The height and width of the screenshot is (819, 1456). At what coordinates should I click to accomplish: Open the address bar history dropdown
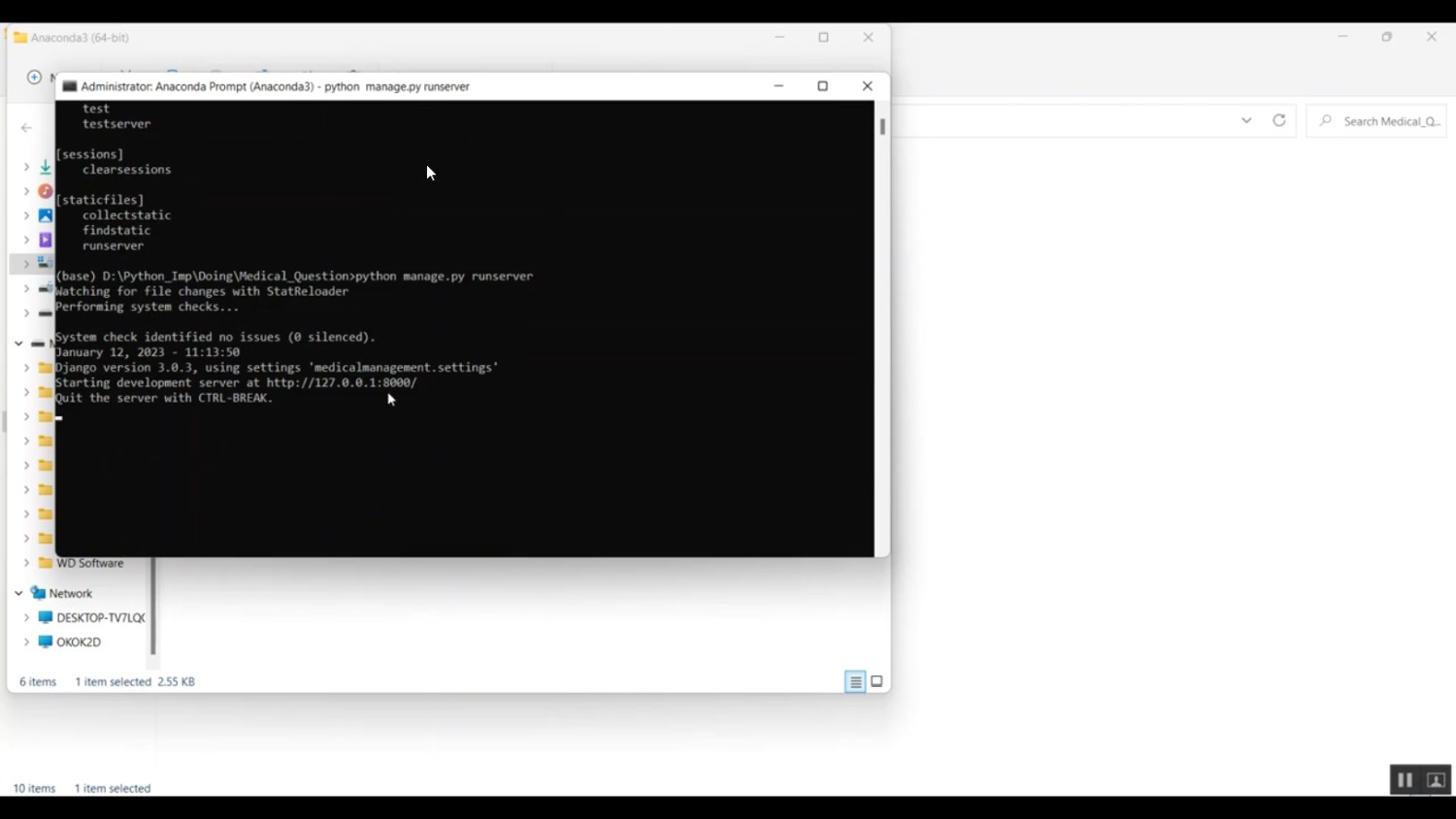(1246, 120)
